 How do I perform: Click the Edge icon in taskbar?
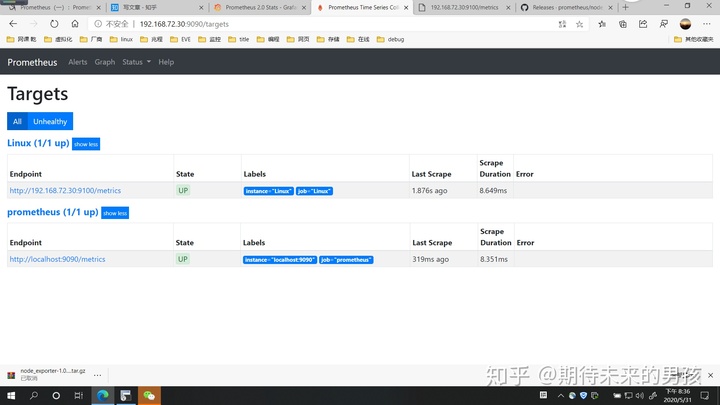pos(102,395)
